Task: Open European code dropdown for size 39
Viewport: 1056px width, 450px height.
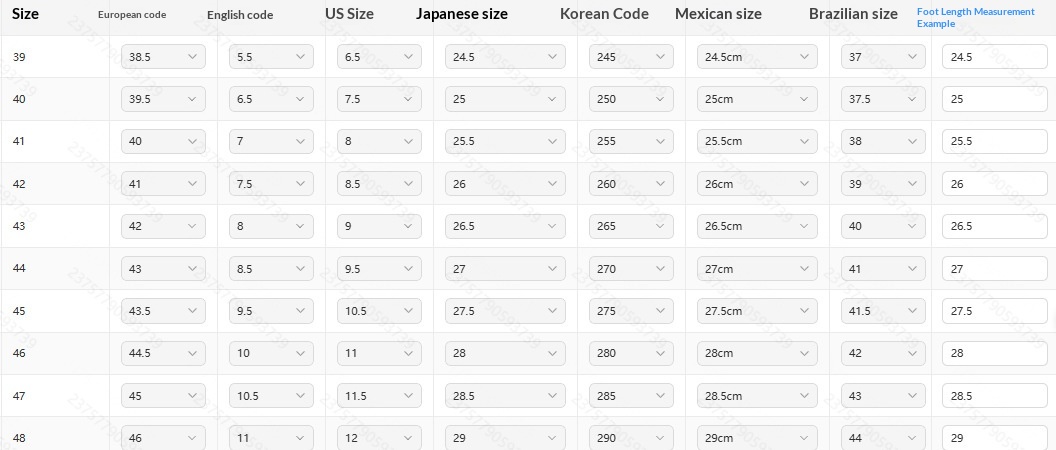Action: [163, 57]
